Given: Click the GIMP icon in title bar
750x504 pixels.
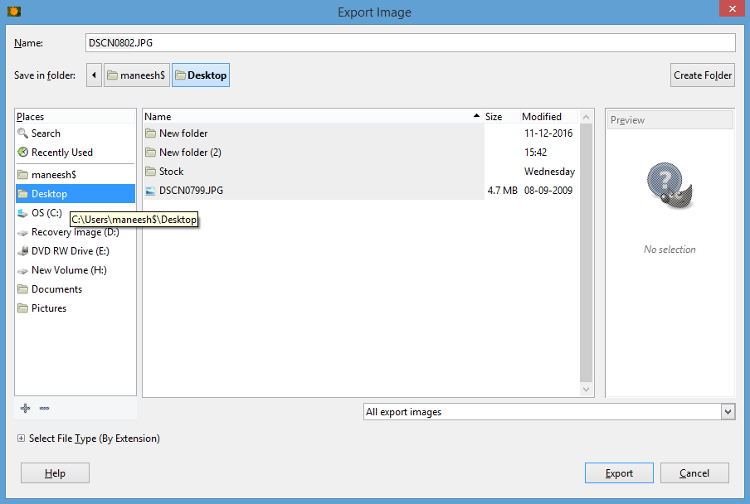Looking at the screenshot, I should coord(14,11).
